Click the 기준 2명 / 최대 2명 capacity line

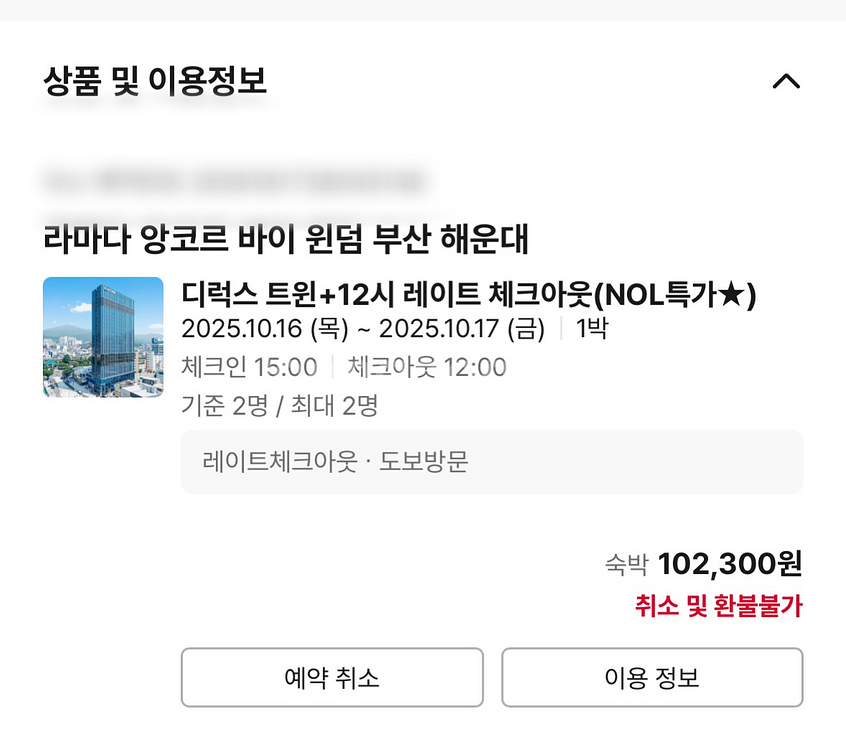pos(279,405)
